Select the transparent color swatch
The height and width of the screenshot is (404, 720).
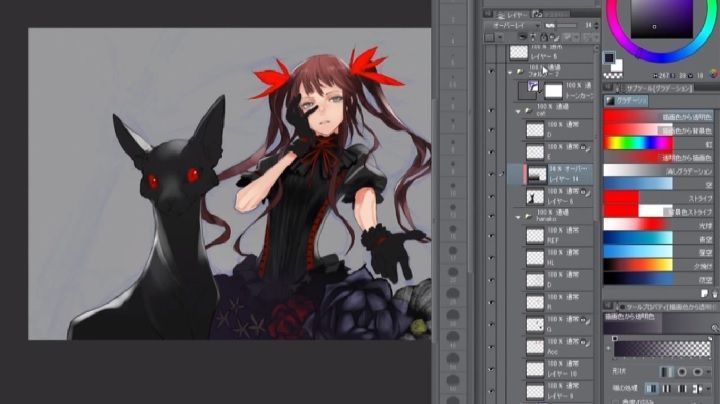click(613, 76)
